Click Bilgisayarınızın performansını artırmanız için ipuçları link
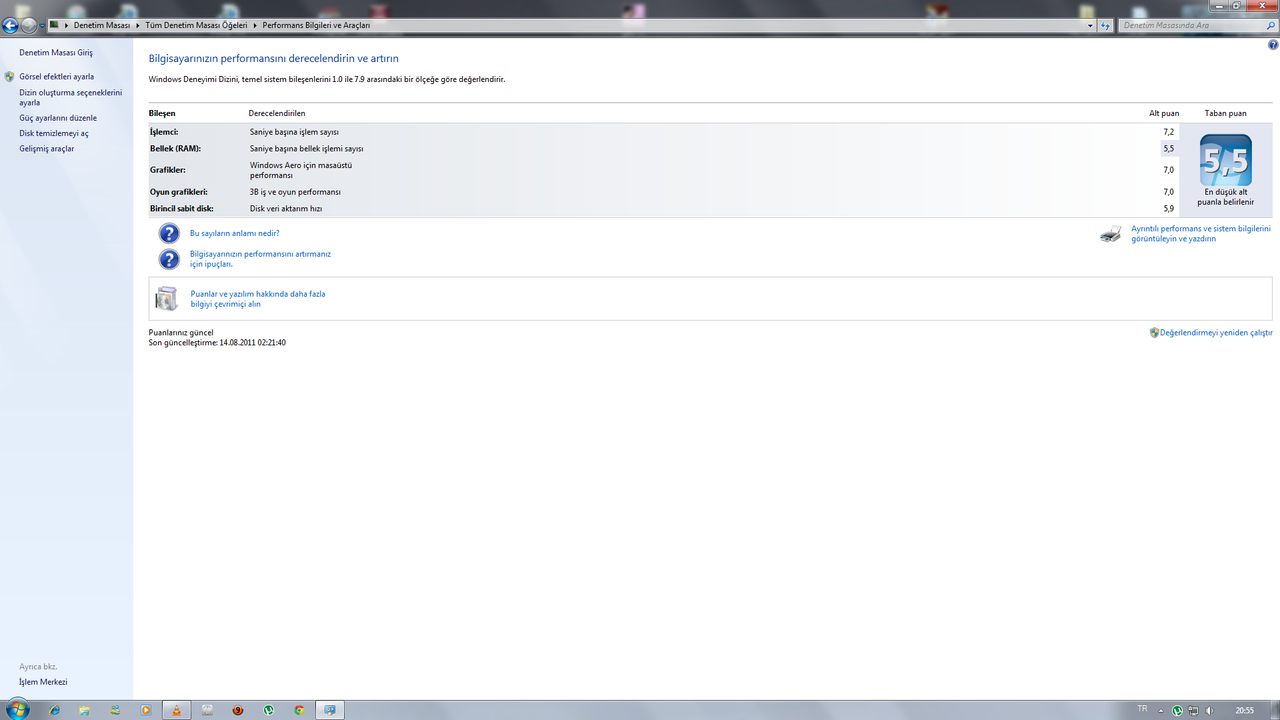 click(260, 259)
